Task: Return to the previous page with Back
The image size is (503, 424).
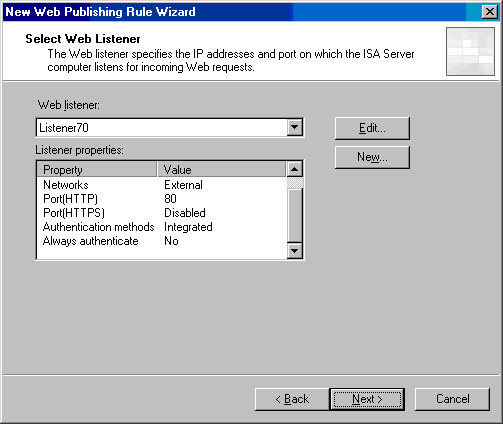Action: pyautogui.click(x=292, y=399)
